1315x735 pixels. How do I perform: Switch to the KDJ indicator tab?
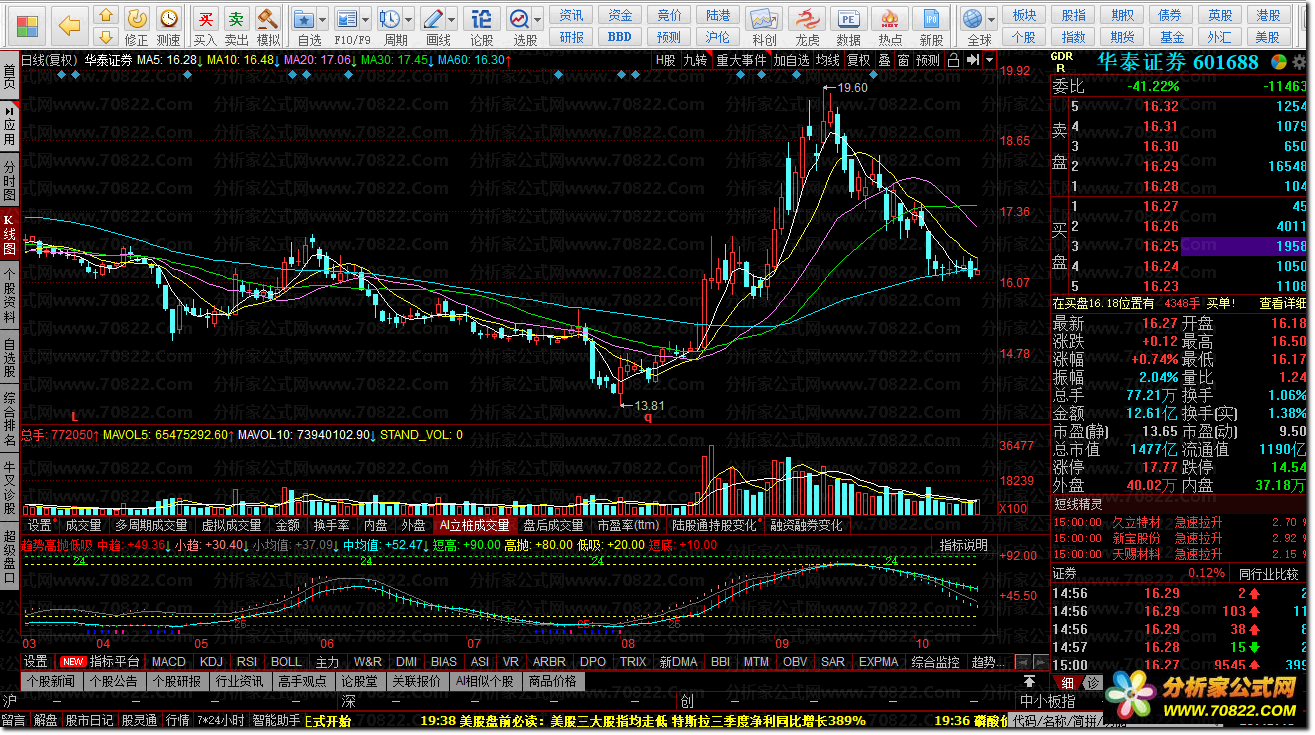tap(211, 661)
